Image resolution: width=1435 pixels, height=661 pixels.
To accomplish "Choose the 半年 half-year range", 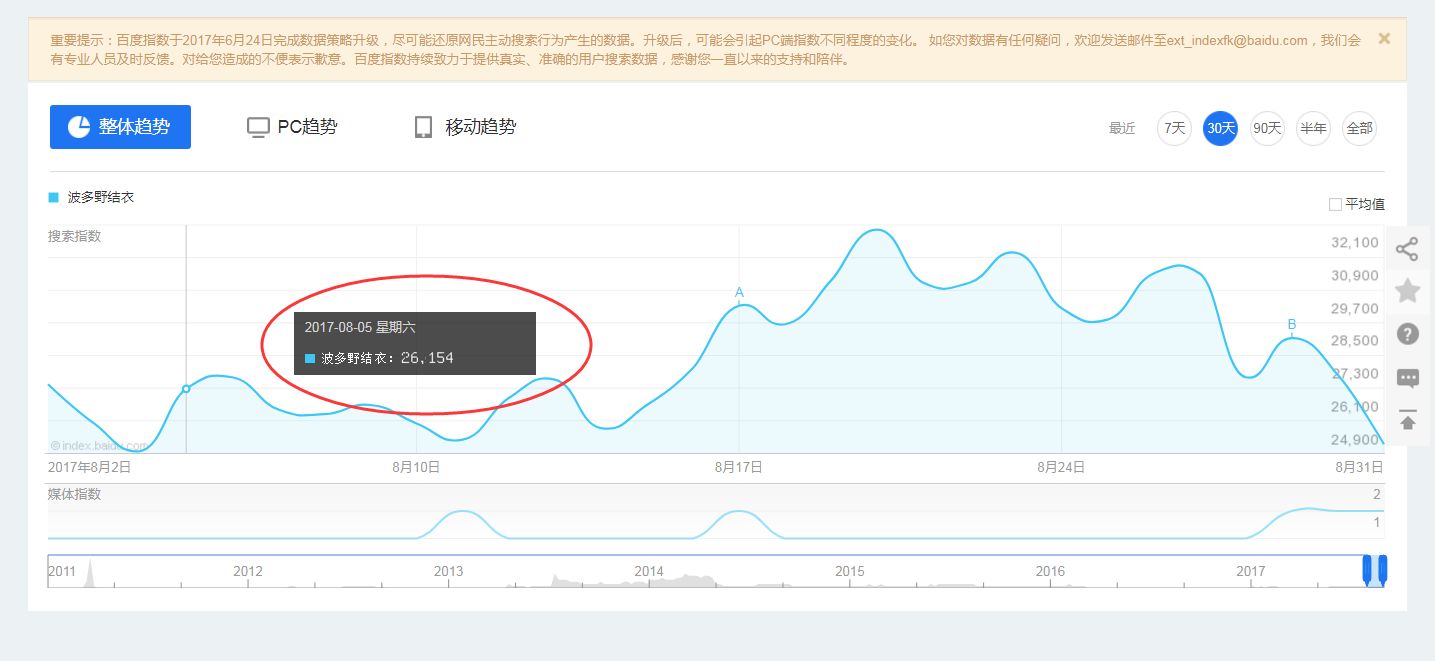I will [1312, 128].
